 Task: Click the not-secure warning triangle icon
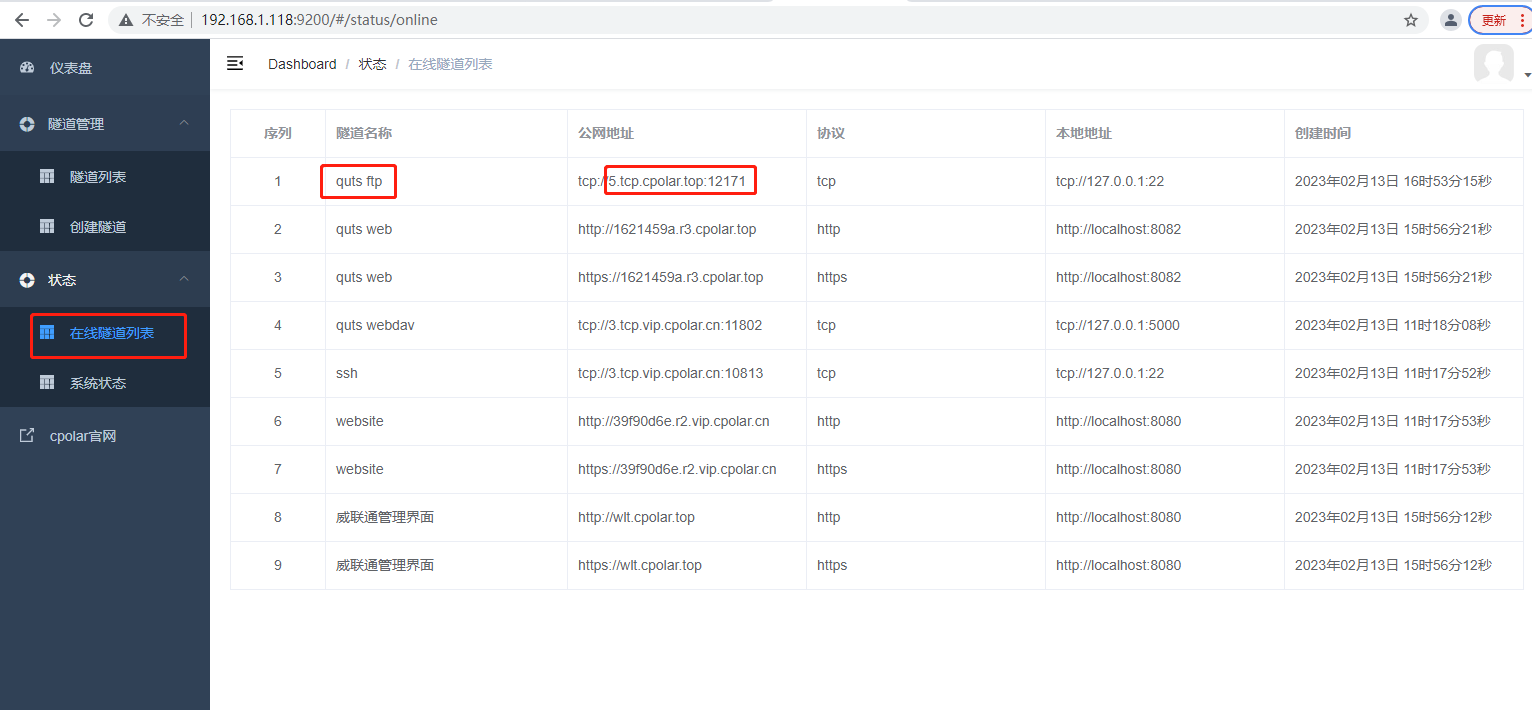tap(126, 20)
